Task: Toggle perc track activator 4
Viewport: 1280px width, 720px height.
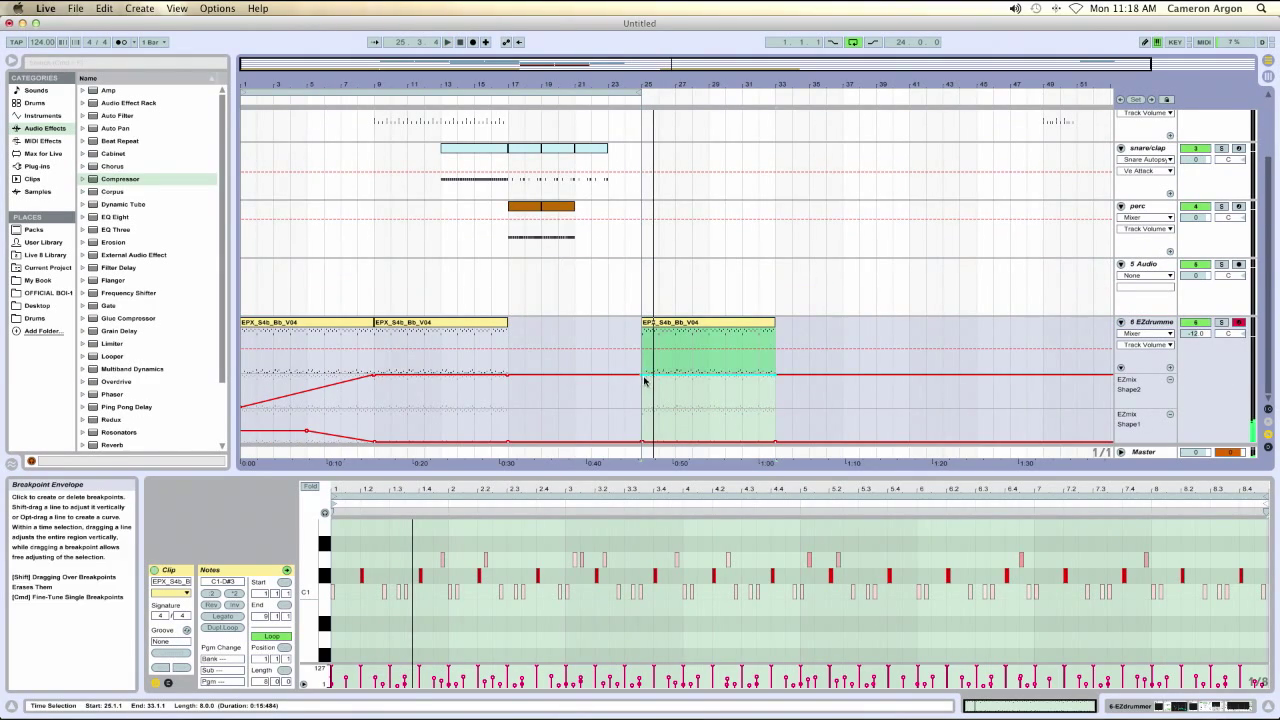Action: 1195,206
